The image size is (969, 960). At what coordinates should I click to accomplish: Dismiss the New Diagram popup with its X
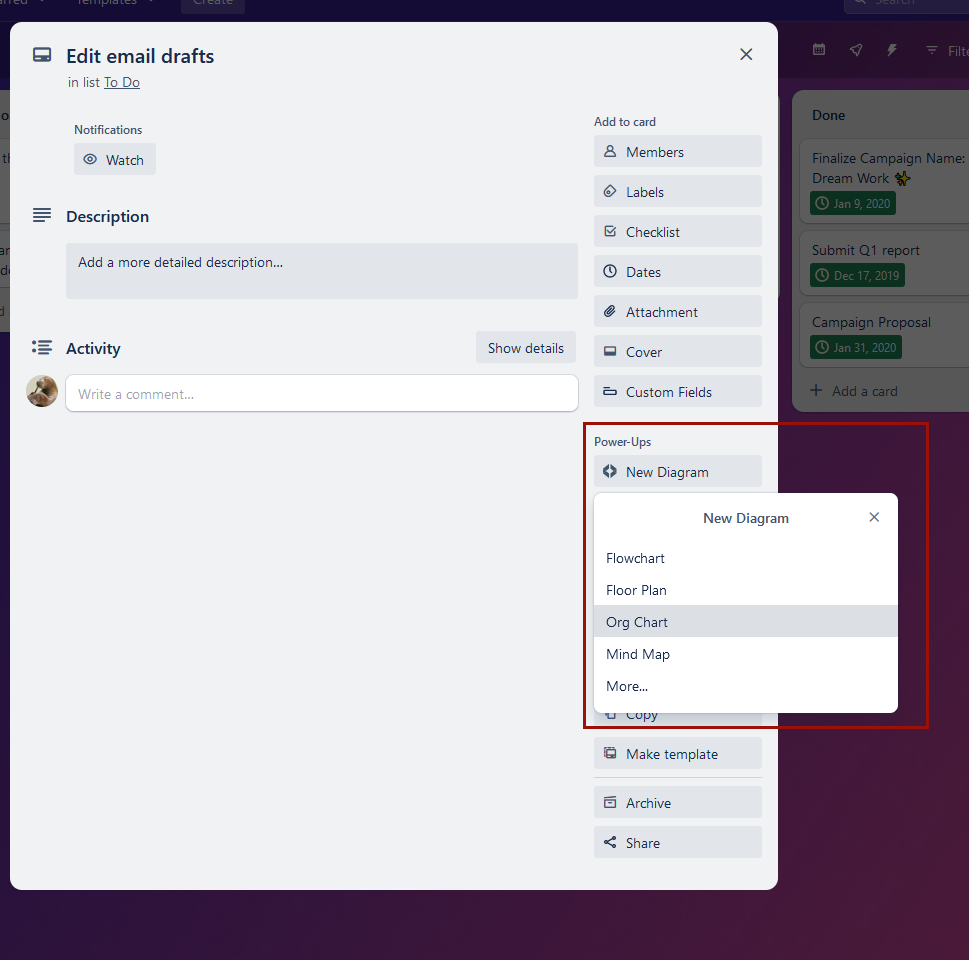pos(874,517)
